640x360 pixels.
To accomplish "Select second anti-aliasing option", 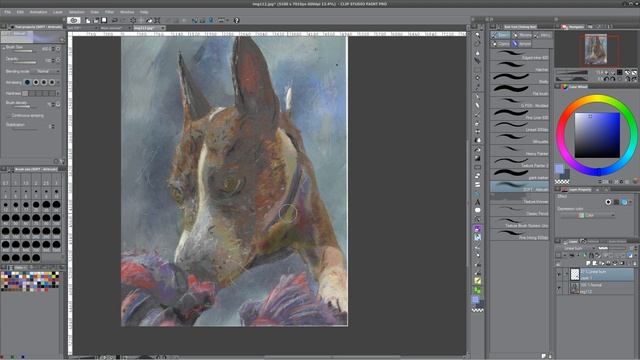I will [x=36, y=82].
